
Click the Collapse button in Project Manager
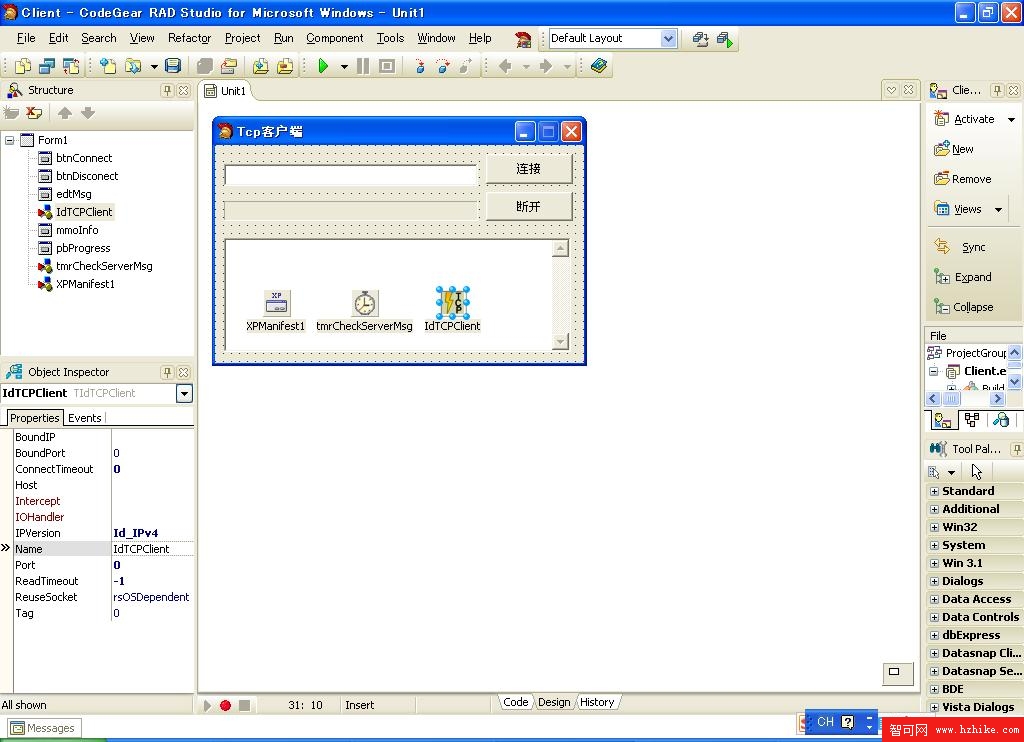tap(964, 307)
